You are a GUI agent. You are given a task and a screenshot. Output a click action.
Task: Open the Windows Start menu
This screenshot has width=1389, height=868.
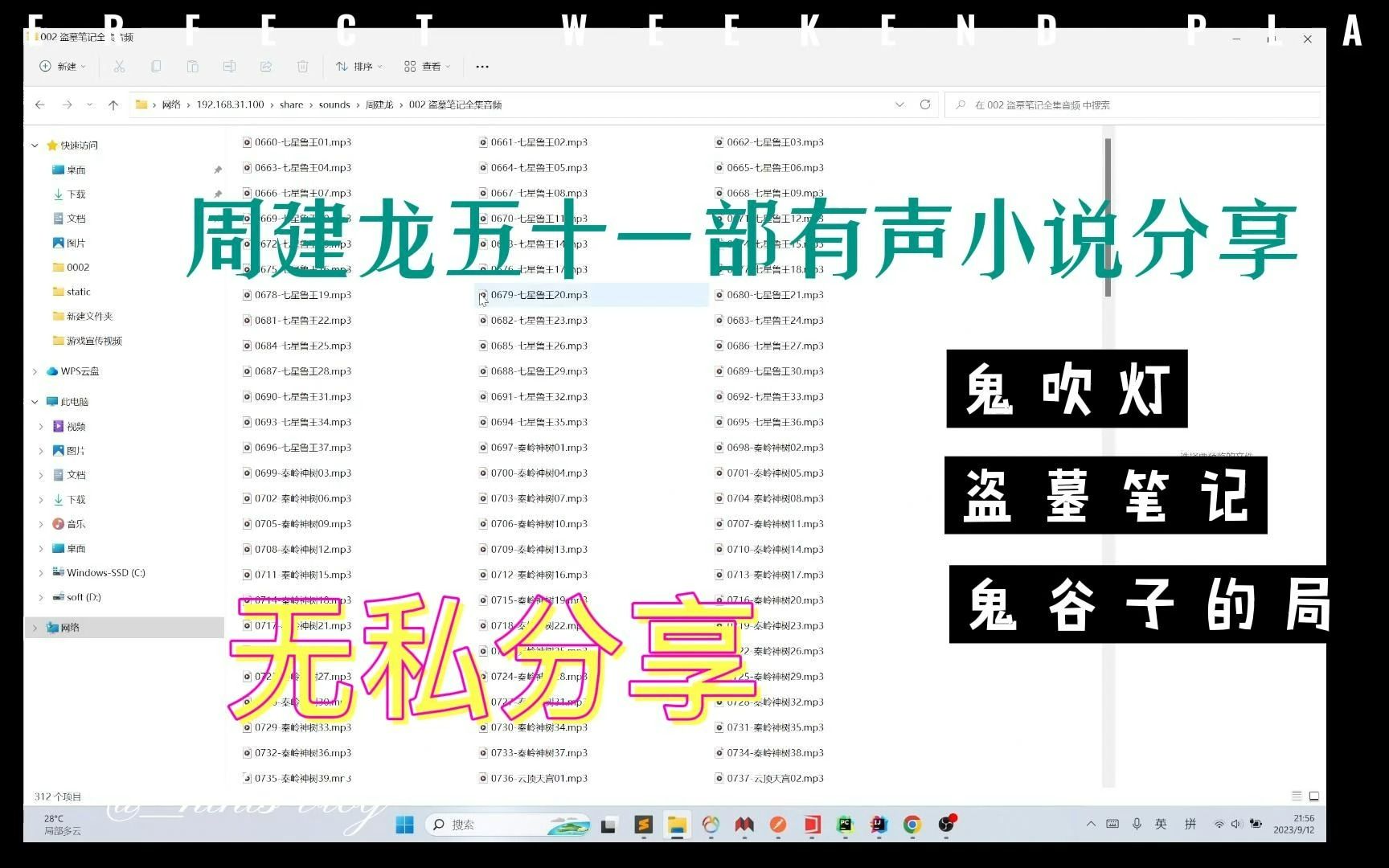click(405, 825)
